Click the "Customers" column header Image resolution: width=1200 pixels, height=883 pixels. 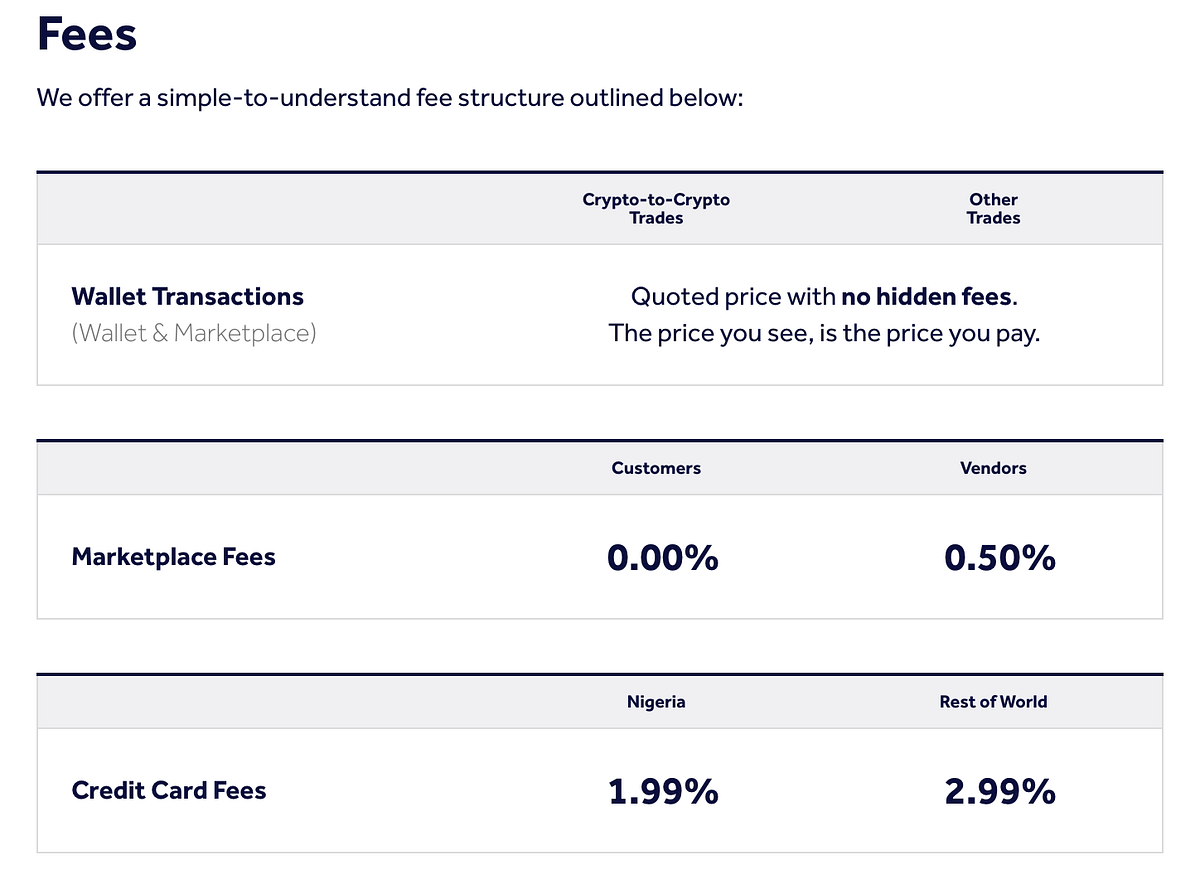656,468
